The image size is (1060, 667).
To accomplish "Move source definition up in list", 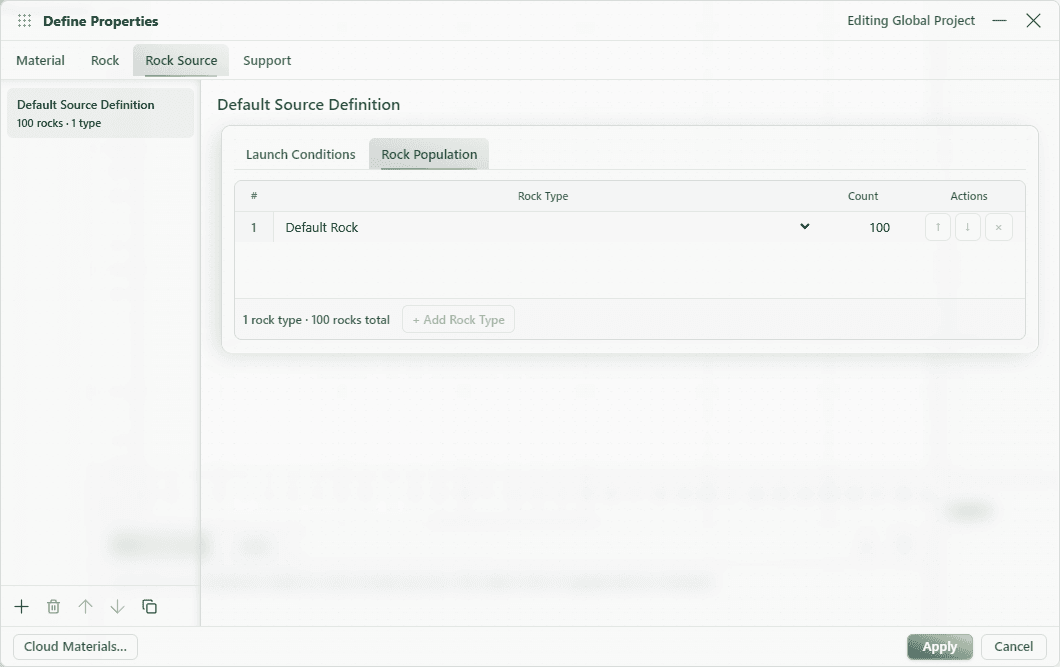I will [85, 607].
